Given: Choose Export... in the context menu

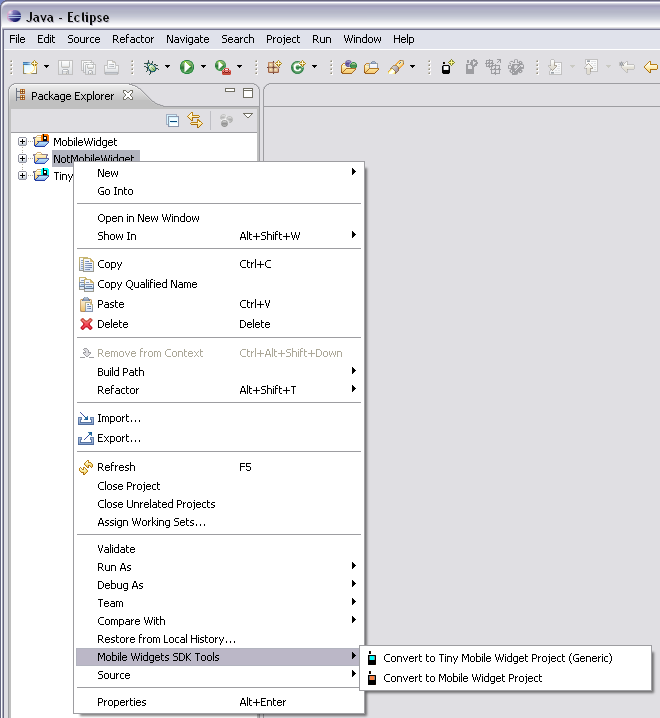Looking at the screenshot, I should (x=219, y=438).
